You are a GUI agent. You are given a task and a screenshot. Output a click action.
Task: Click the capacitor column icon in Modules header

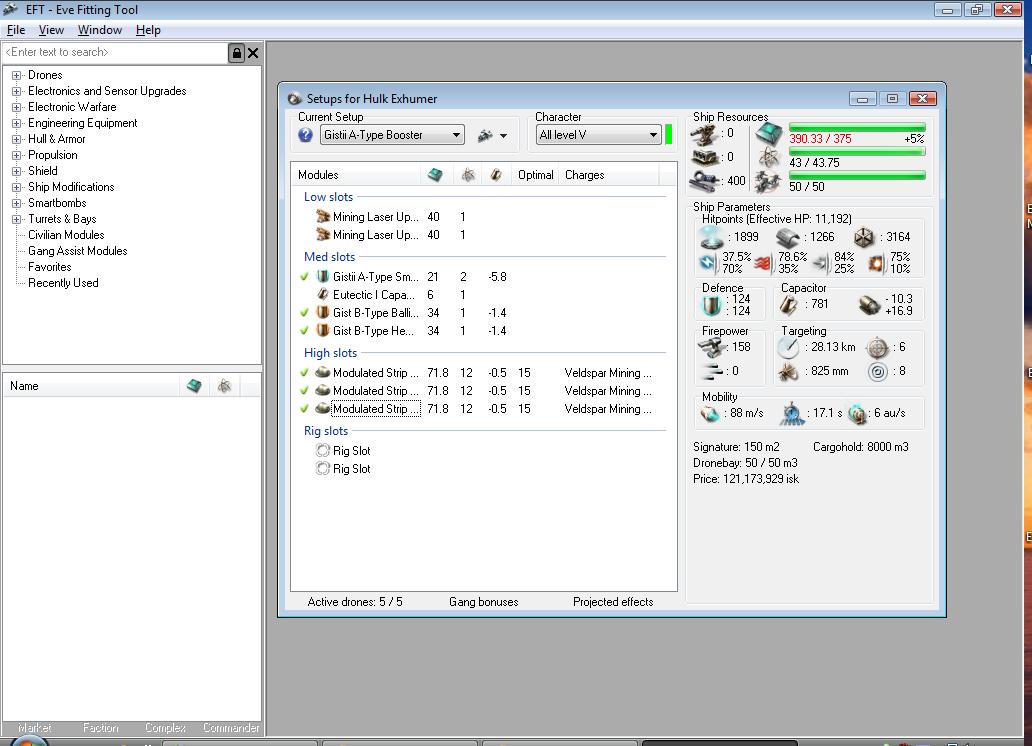(x=495, y=175)
